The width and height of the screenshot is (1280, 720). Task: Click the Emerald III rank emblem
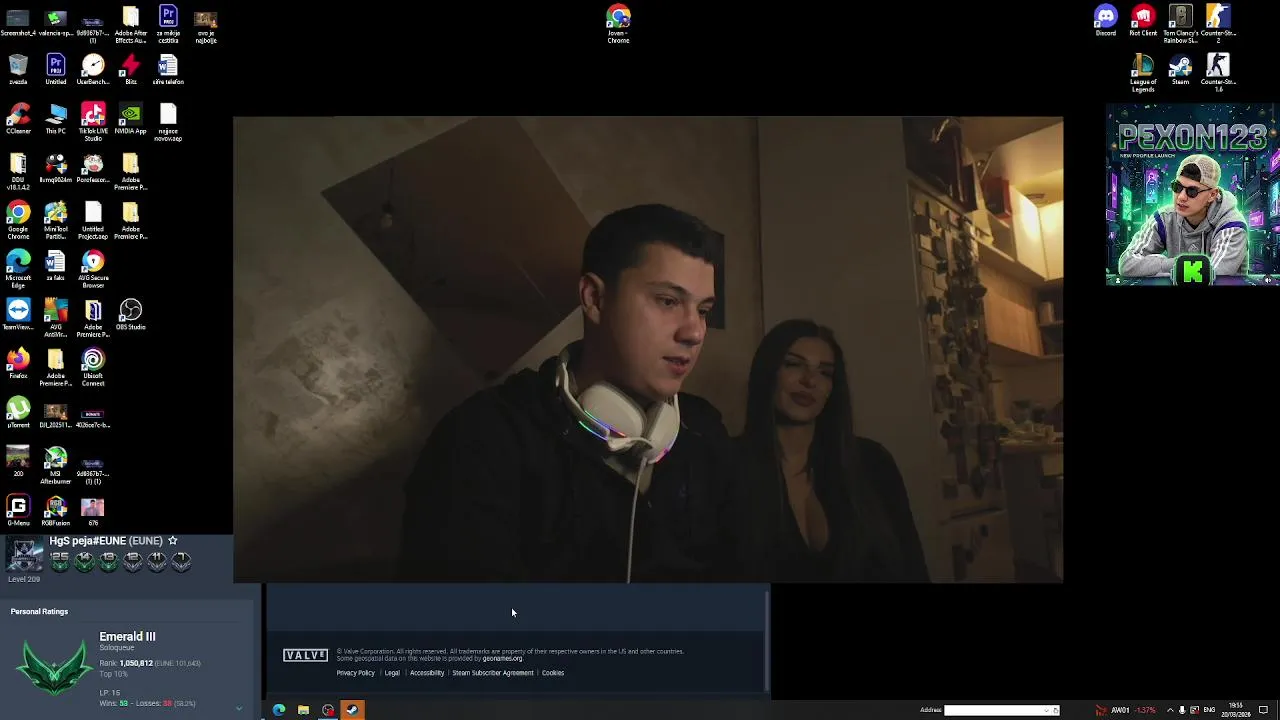[53, 668]
